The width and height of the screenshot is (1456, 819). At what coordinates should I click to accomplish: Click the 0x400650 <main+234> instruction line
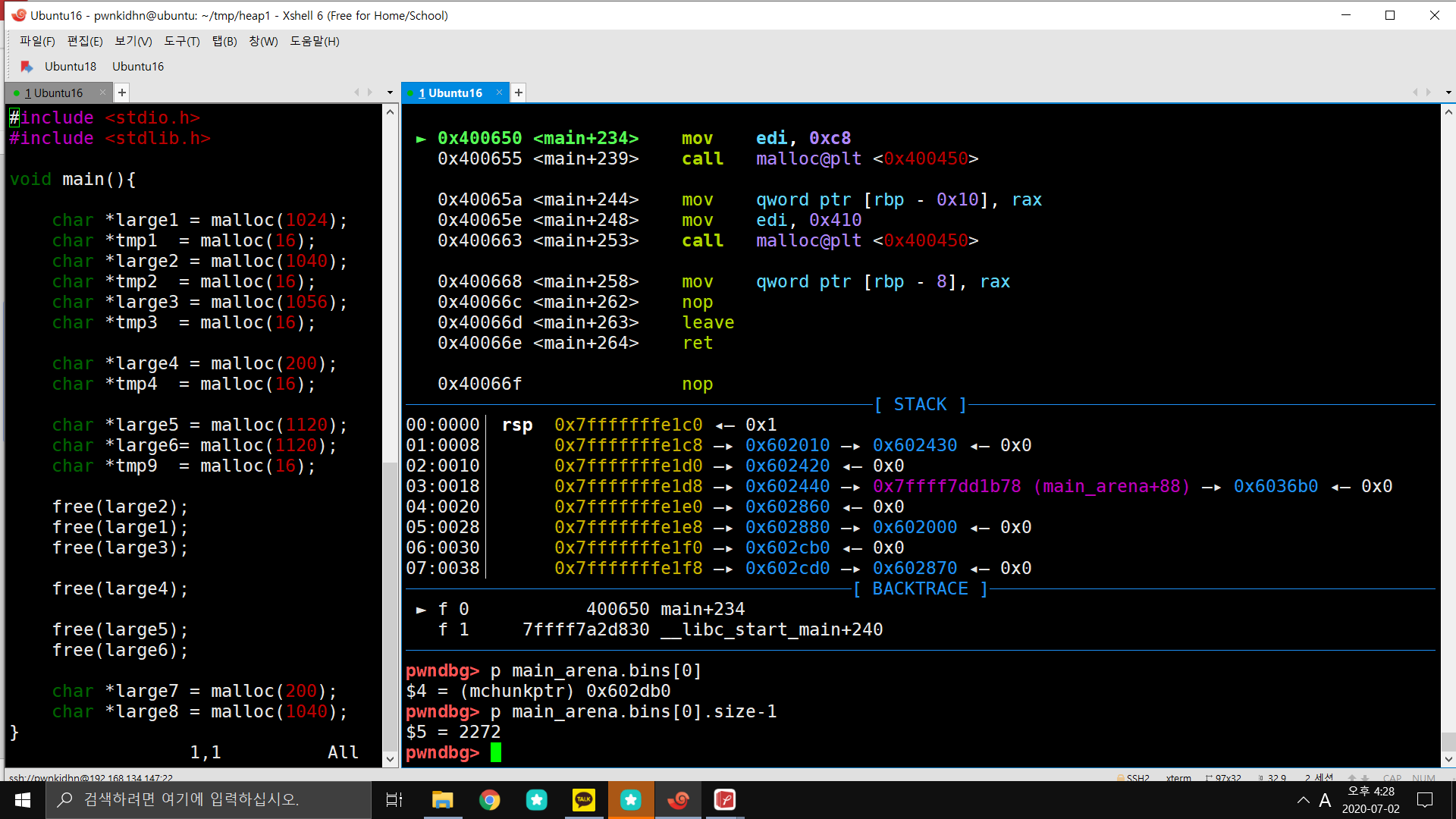pyautogui.click(x=633, y=138)
